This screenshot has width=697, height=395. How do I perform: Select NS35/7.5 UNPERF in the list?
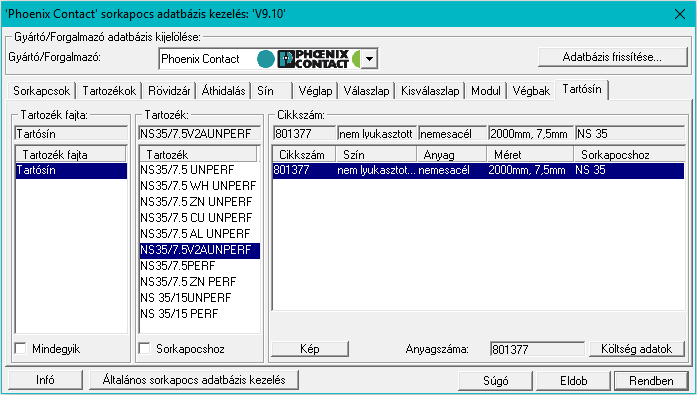199,170
